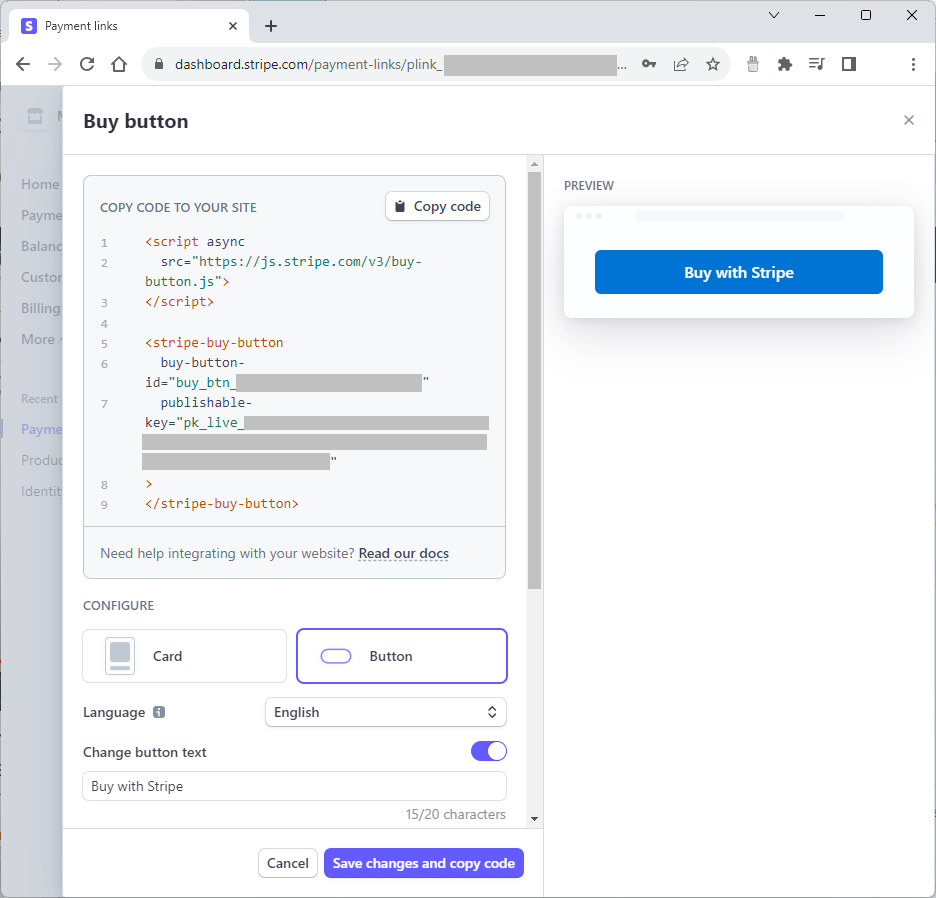Open the tab search chevron

[x=774, y=15]
